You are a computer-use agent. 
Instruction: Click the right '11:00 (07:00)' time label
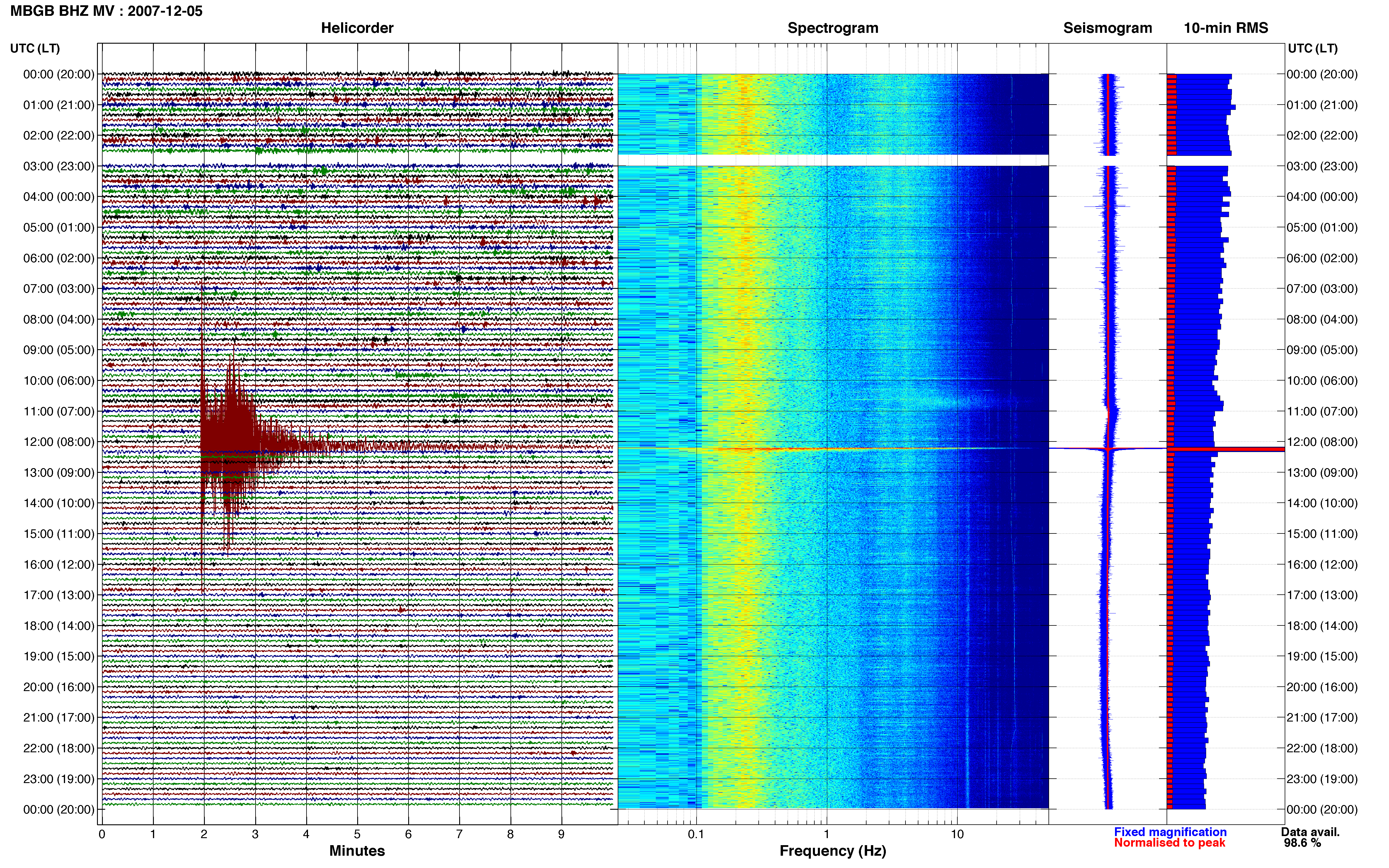(x=1322, y=412)
